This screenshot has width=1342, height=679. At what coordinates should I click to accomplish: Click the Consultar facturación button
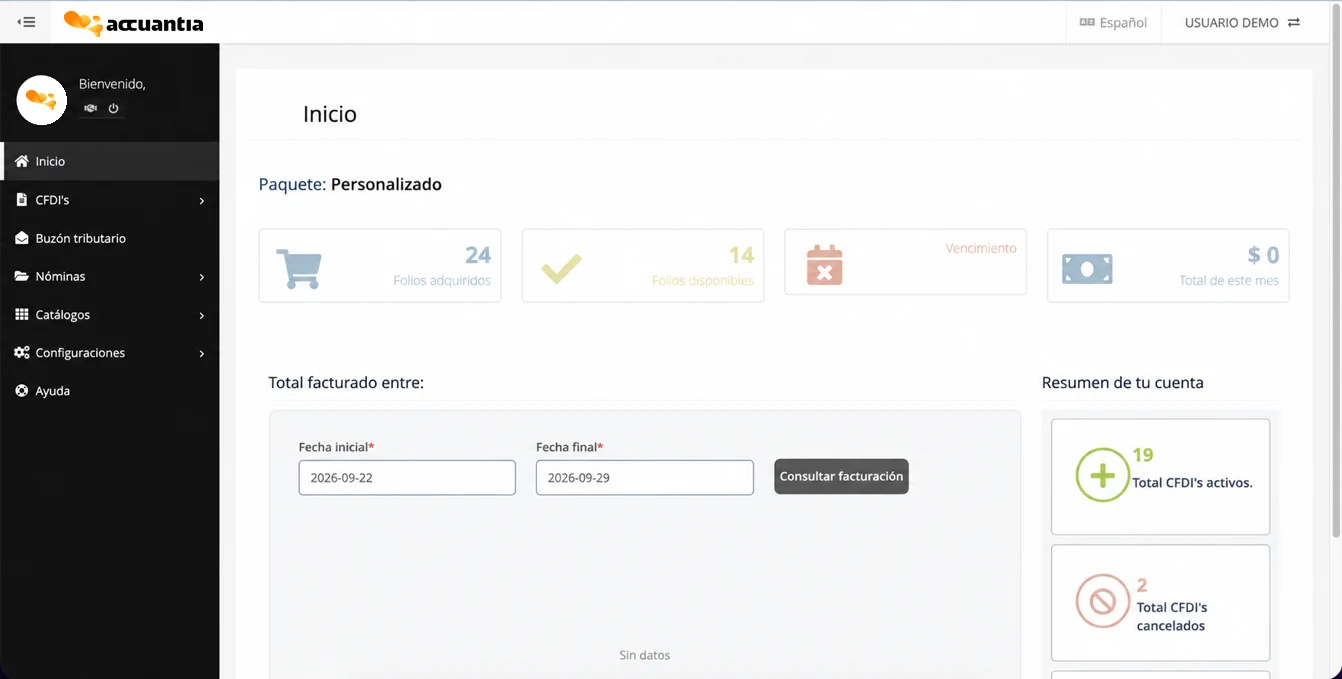point(841,476)
